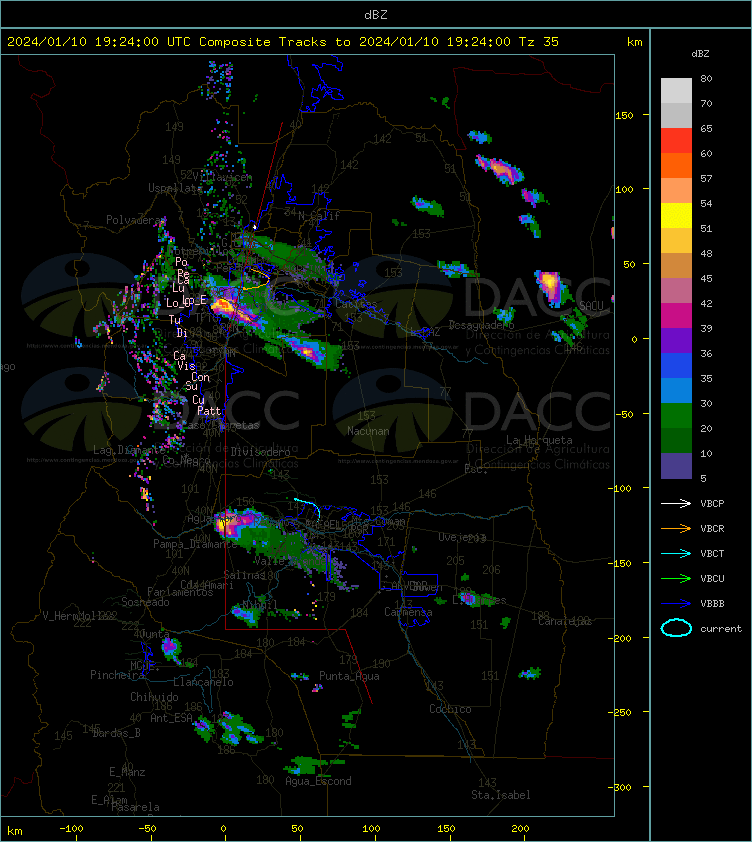Click the Sta.Isabel place label
This screenshot has height=842, width=752.
(501, 795)
